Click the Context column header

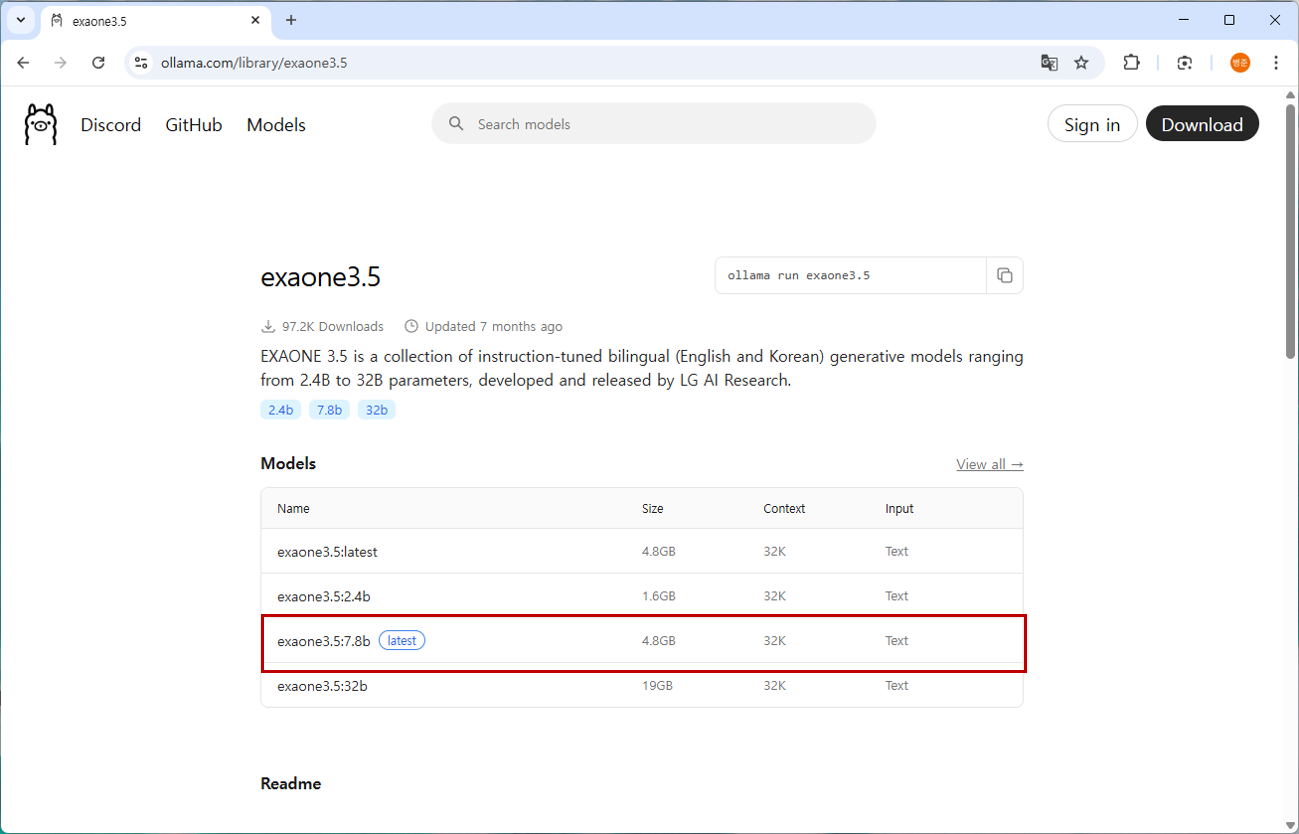784,509
